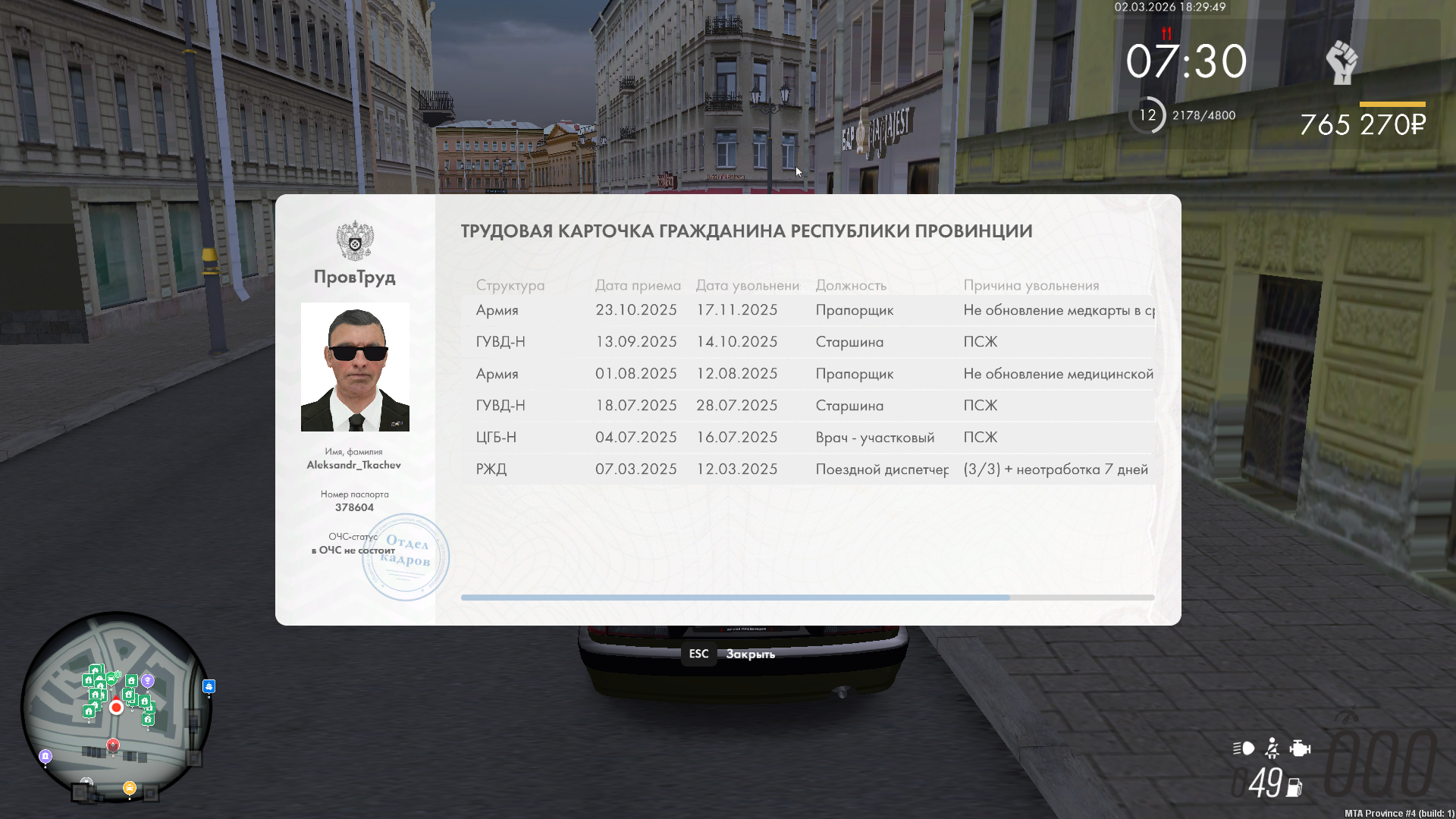Screen dimensions: 1456x819
Task: Click the red player position marker on minimap
Action: 116,708
